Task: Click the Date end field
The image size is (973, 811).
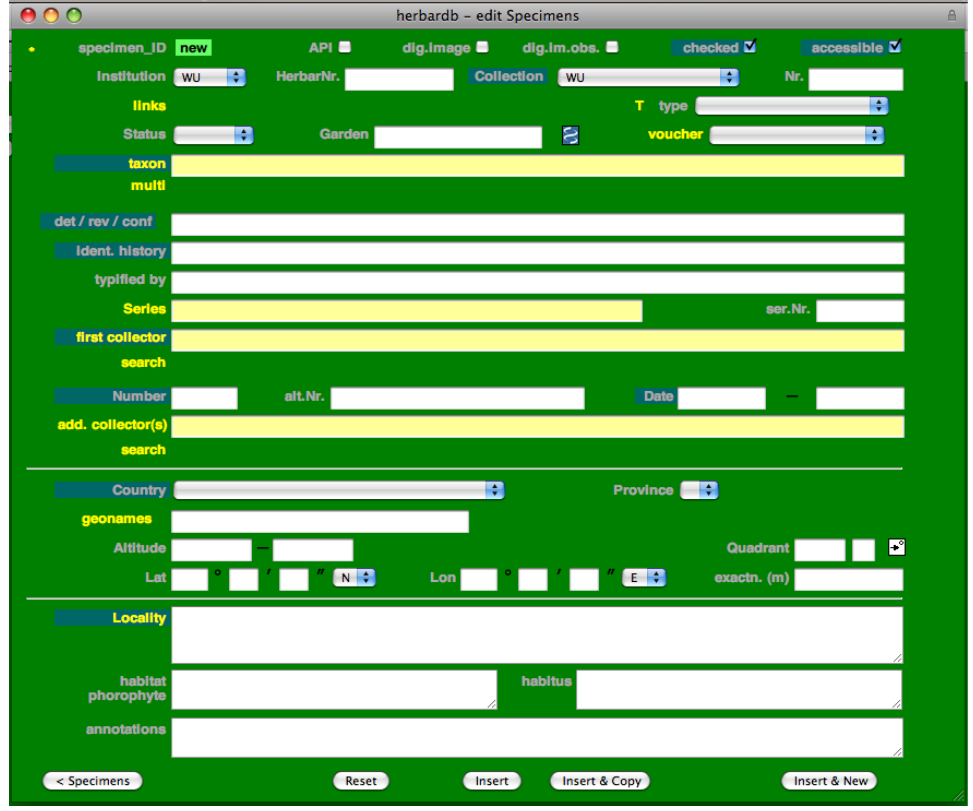Action: click(860, 398)
